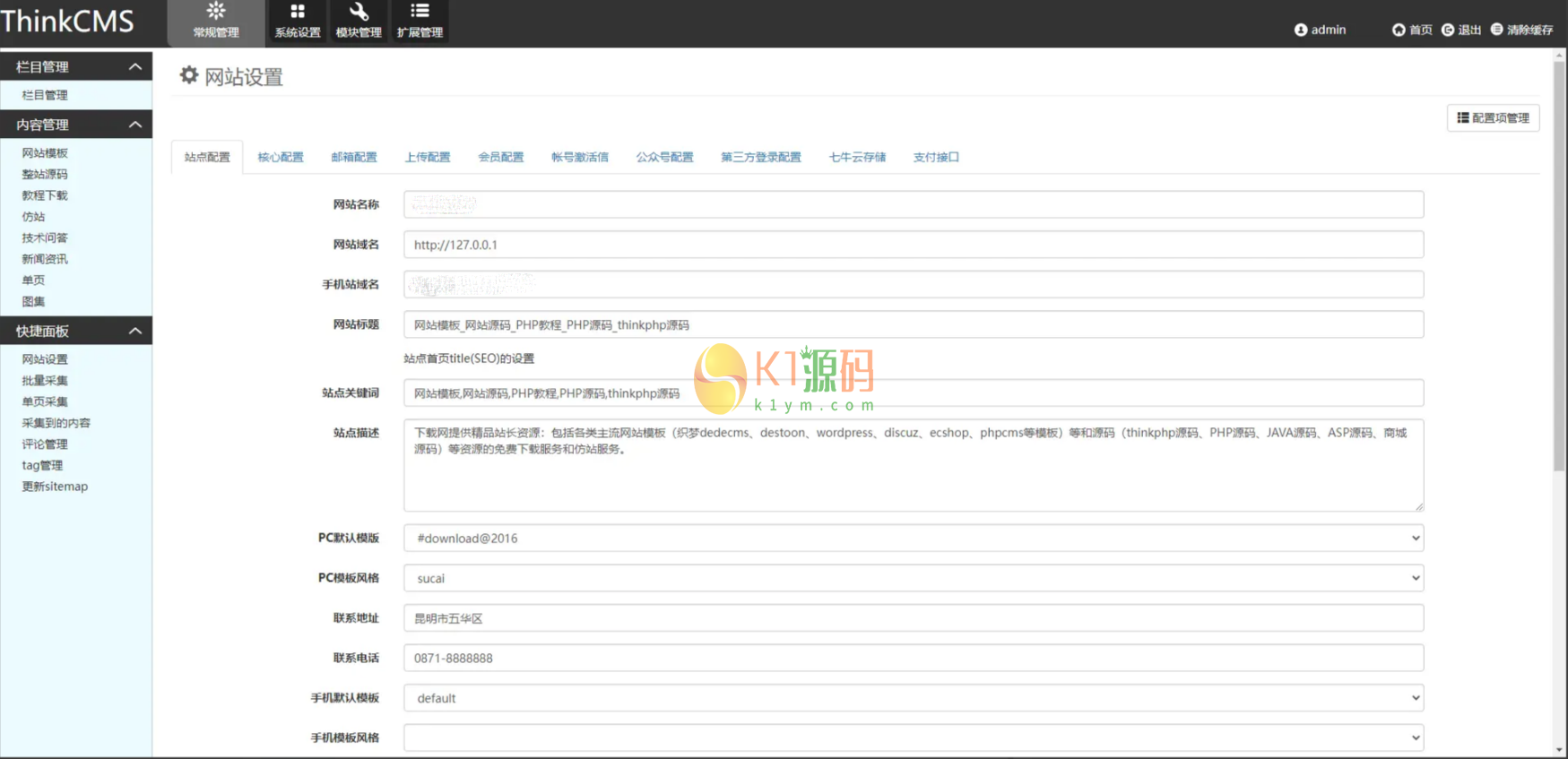Switch to the 邮箱配置 tab
This screenshot has width=1568, height=759.
coord(354,157)
